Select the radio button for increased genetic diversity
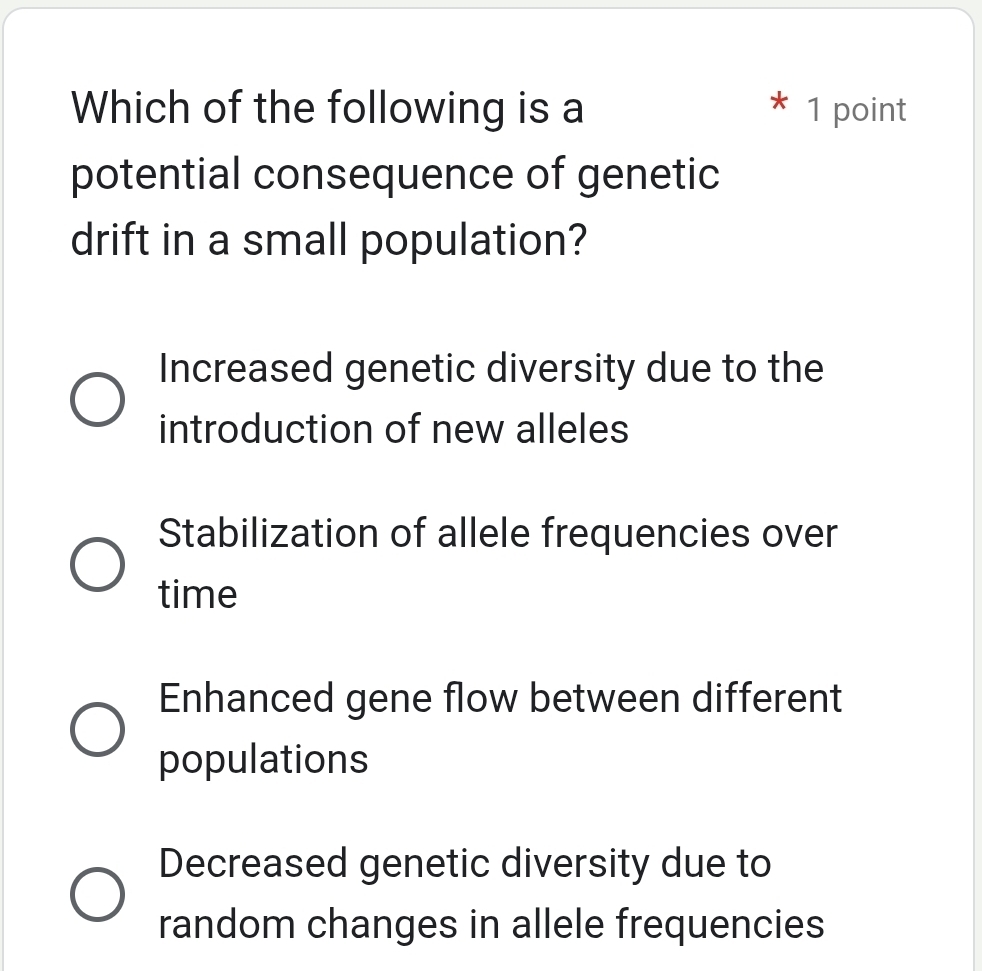Viewport: 982px width, 971px height. [97, 398]
